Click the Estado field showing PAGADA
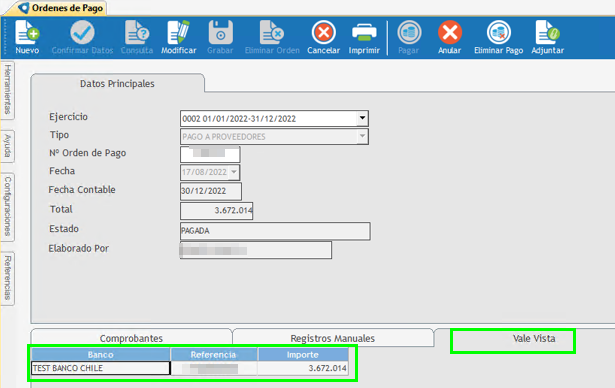615x388 pixels. 275,231
